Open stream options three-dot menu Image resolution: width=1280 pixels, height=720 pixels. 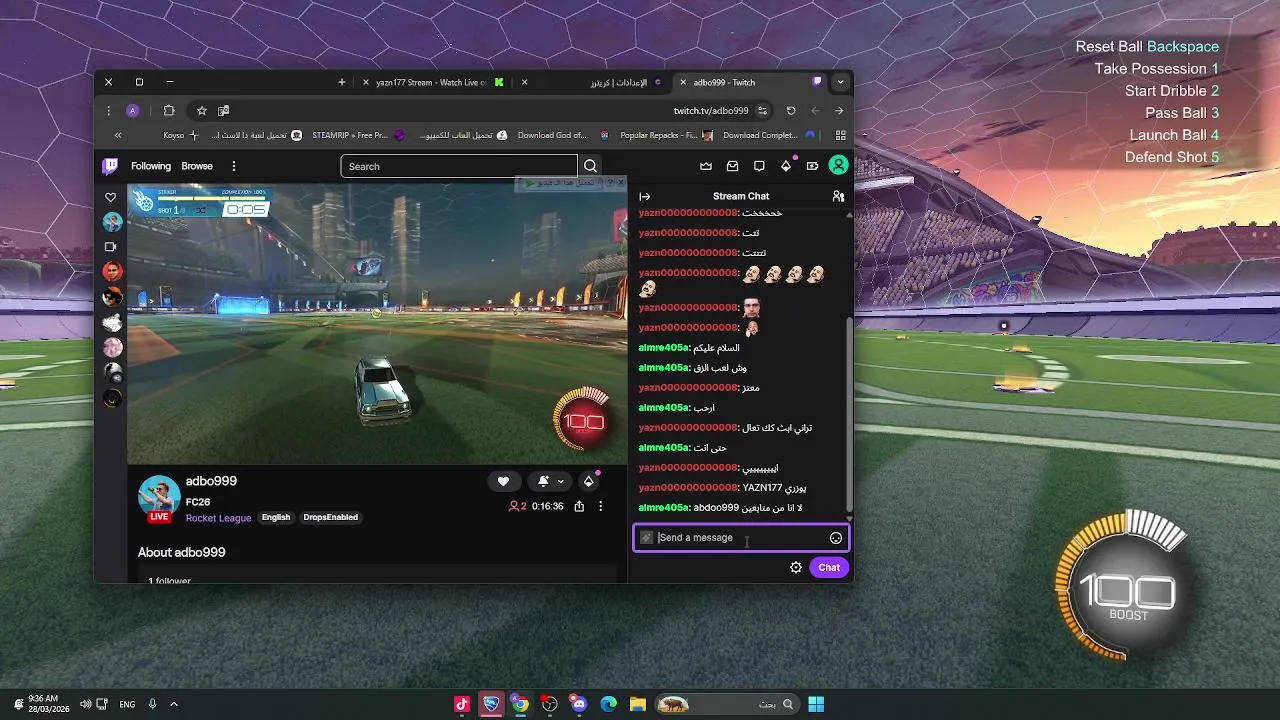pyautogui.click(x=600, y=507)
